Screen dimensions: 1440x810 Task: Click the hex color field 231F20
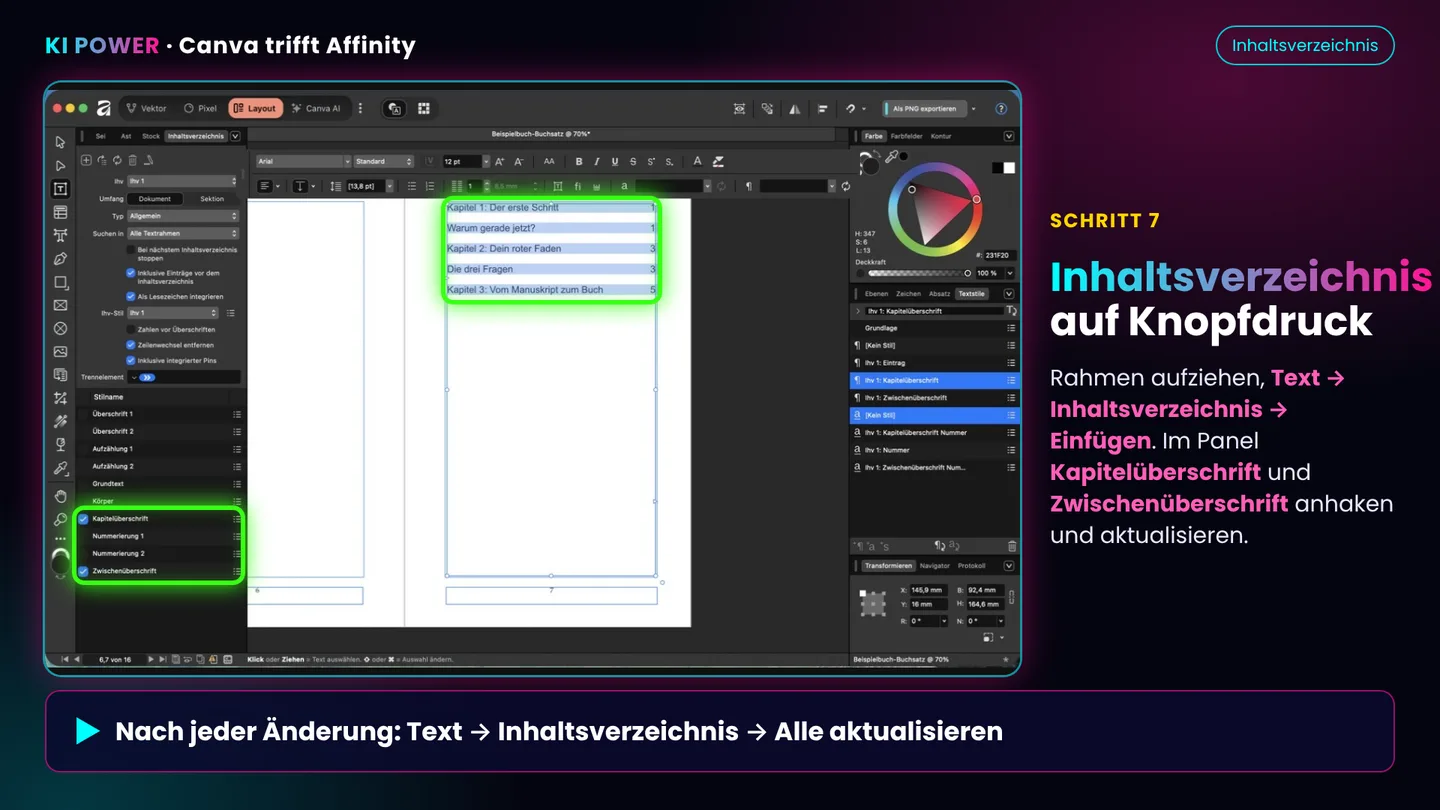998,256
